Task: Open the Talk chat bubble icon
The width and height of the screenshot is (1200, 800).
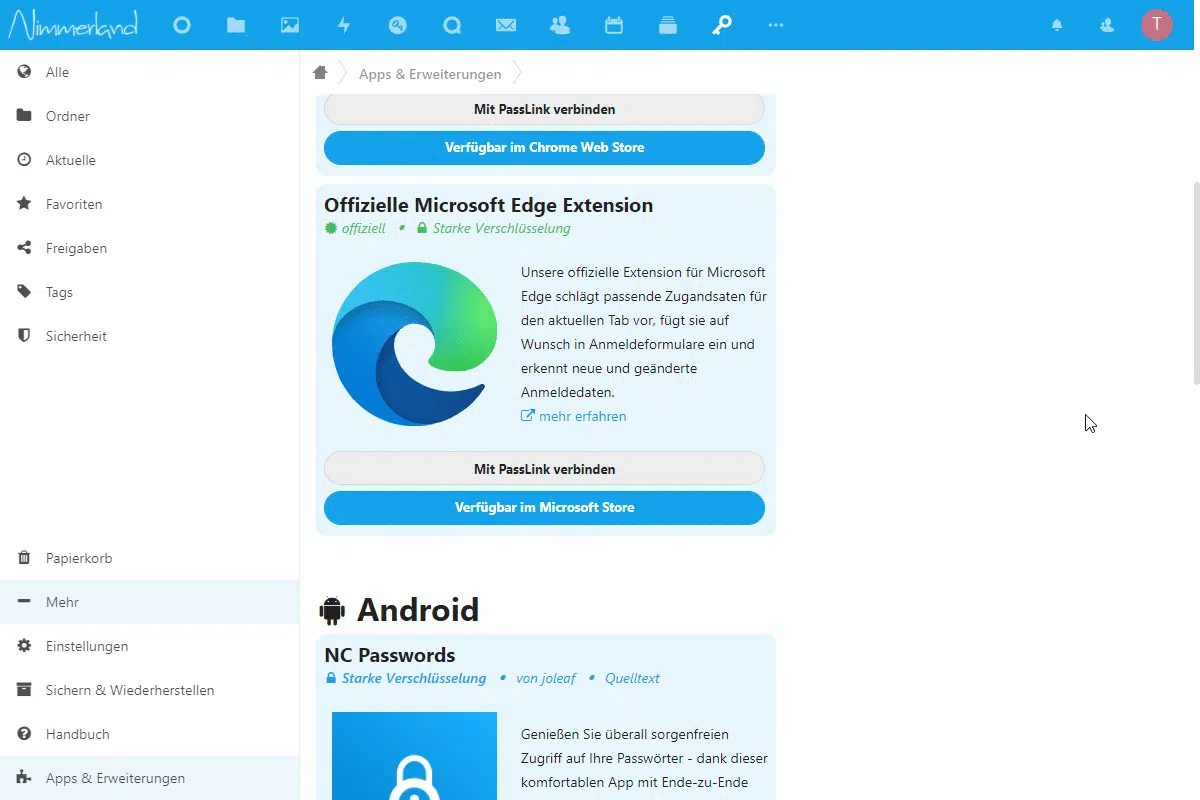Action: click(x=452, y=25)
